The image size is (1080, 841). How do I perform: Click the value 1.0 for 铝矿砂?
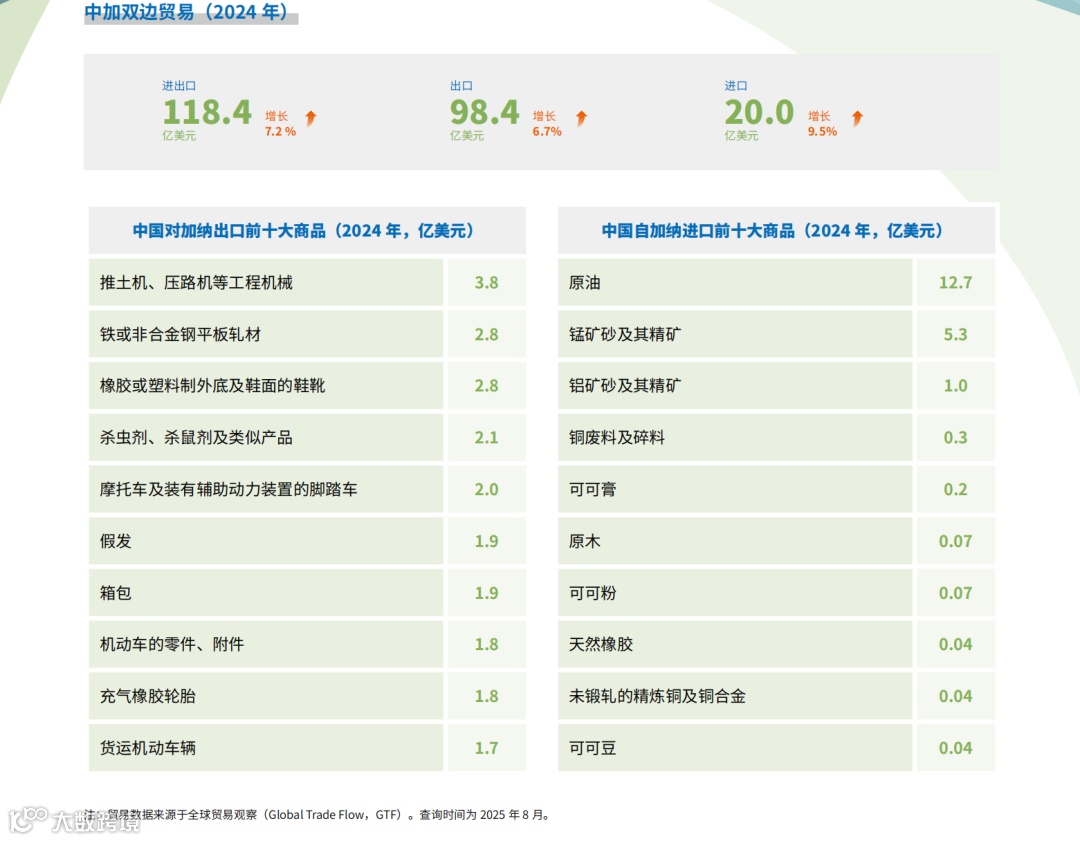(x=955, y=386)
